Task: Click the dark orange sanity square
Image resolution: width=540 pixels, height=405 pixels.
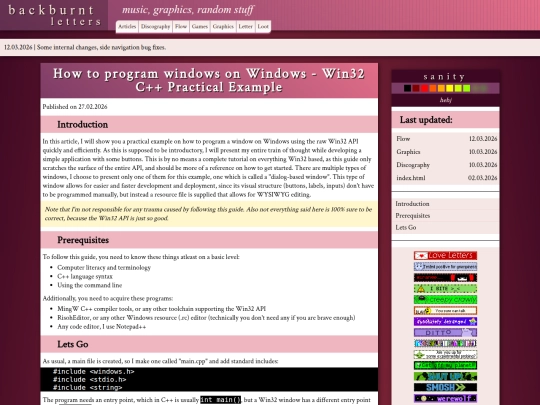Action: [433, 88]
